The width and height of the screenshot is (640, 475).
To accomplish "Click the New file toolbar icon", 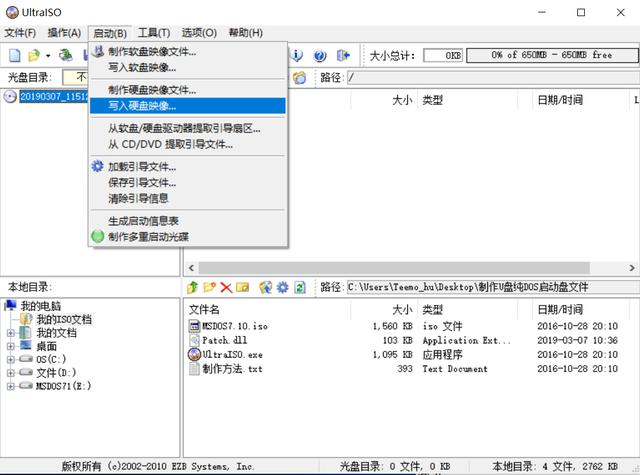I will (x=15, y=55).
